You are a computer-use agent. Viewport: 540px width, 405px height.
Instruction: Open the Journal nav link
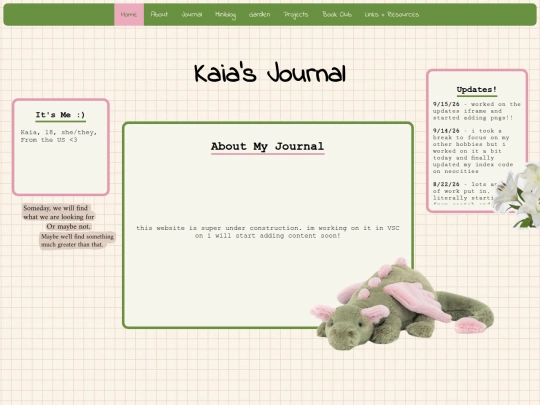point(191,14)
